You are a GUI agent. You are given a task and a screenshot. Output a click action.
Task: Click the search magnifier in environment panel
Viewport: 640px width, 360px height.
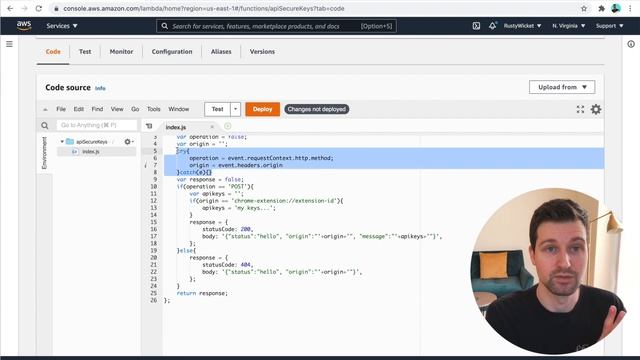[44, 126]
